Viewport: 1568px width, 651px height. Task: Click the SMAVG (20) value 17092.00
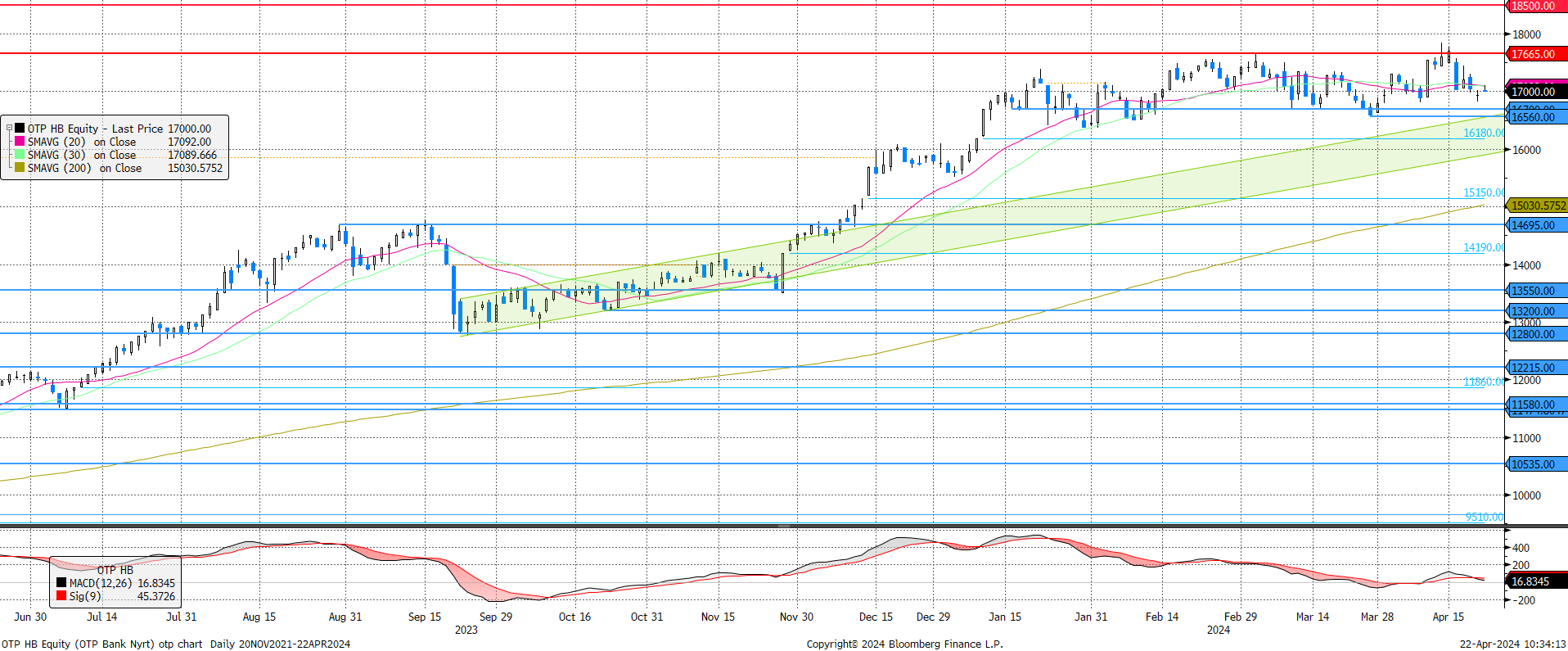click(189, 142)
